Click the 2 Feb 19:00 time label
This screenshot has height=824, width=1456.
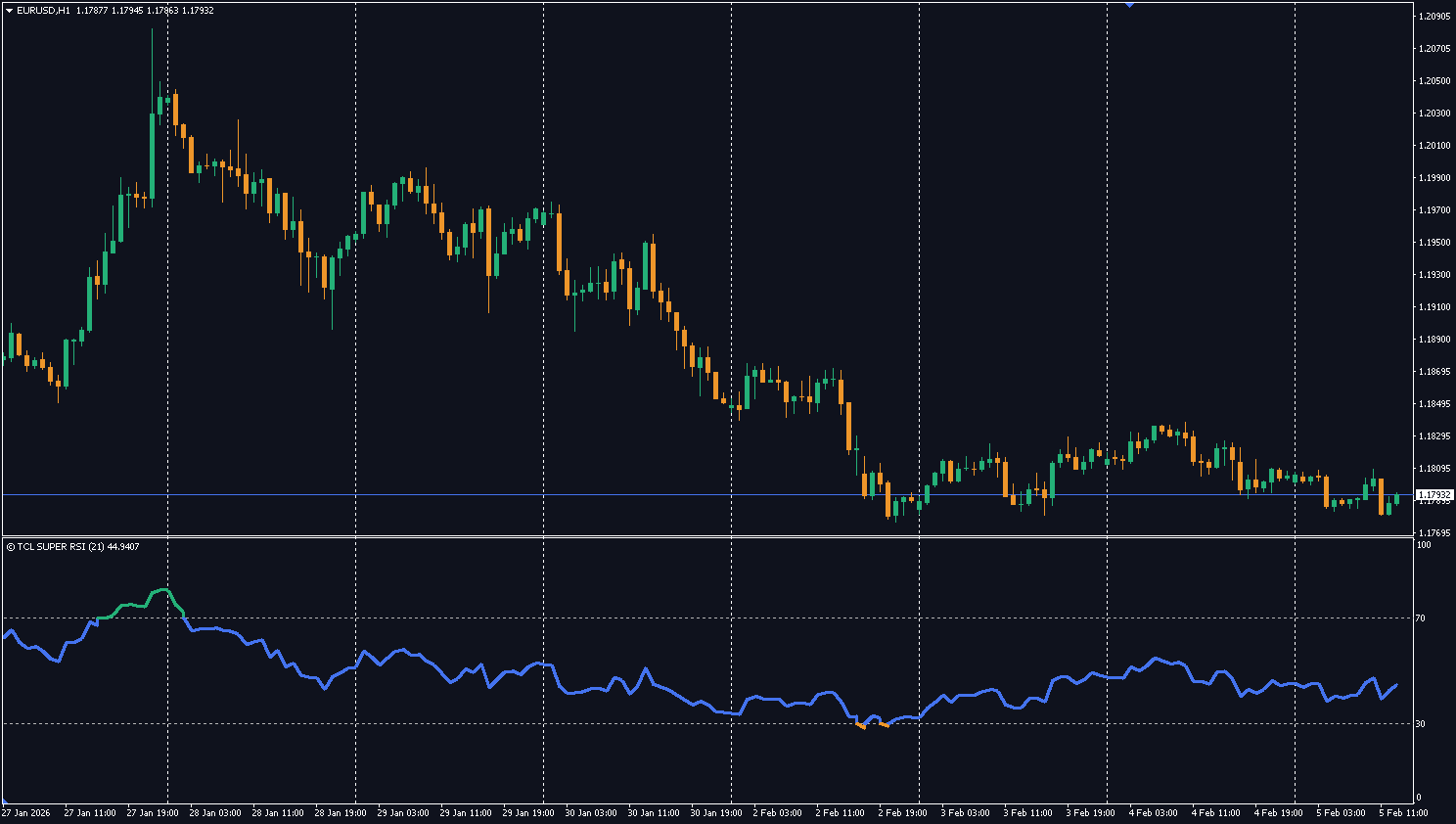pyautogui.click(x=902, y=813)
